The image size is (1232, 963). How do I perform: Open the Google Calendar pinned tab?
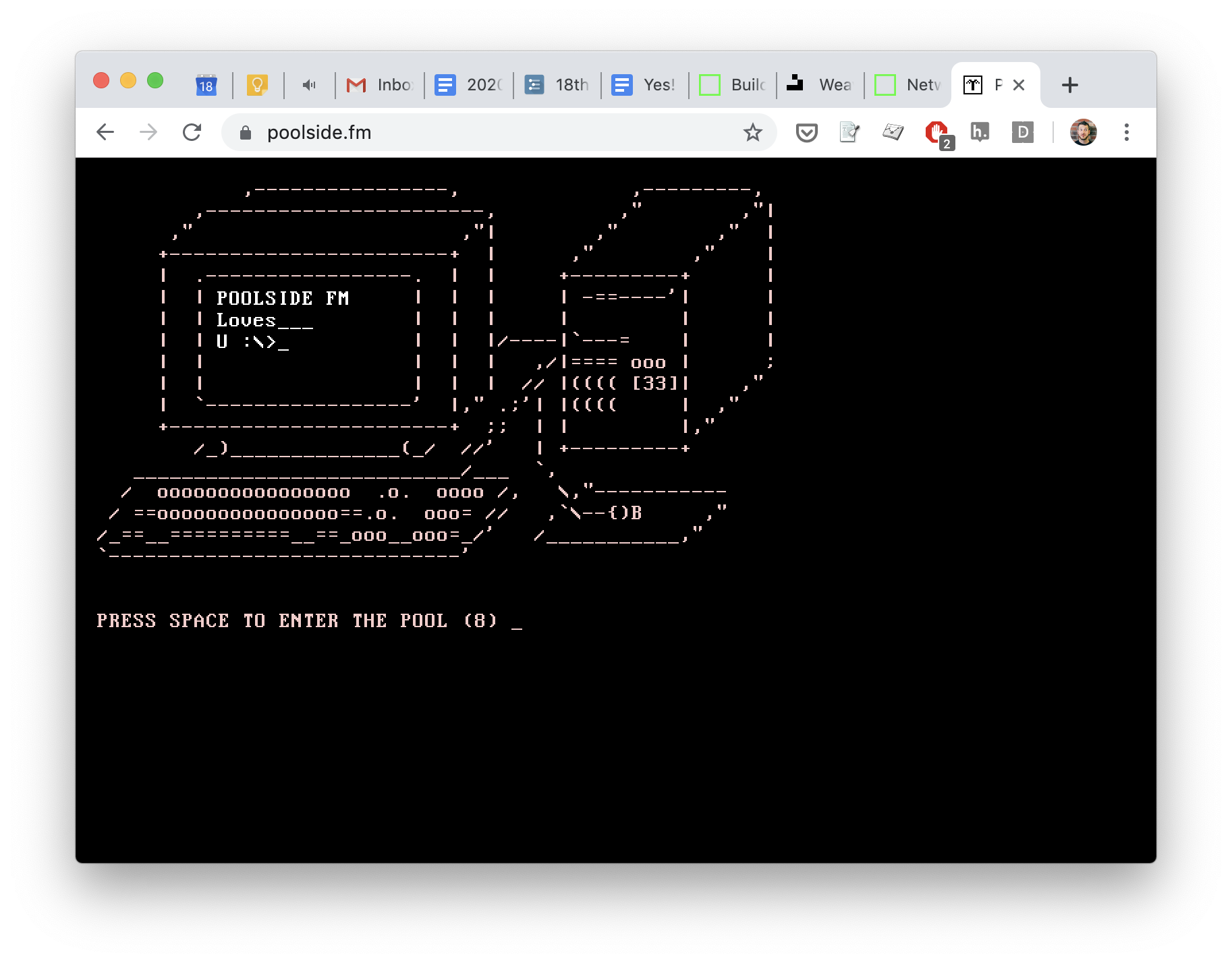coord(206,85)
